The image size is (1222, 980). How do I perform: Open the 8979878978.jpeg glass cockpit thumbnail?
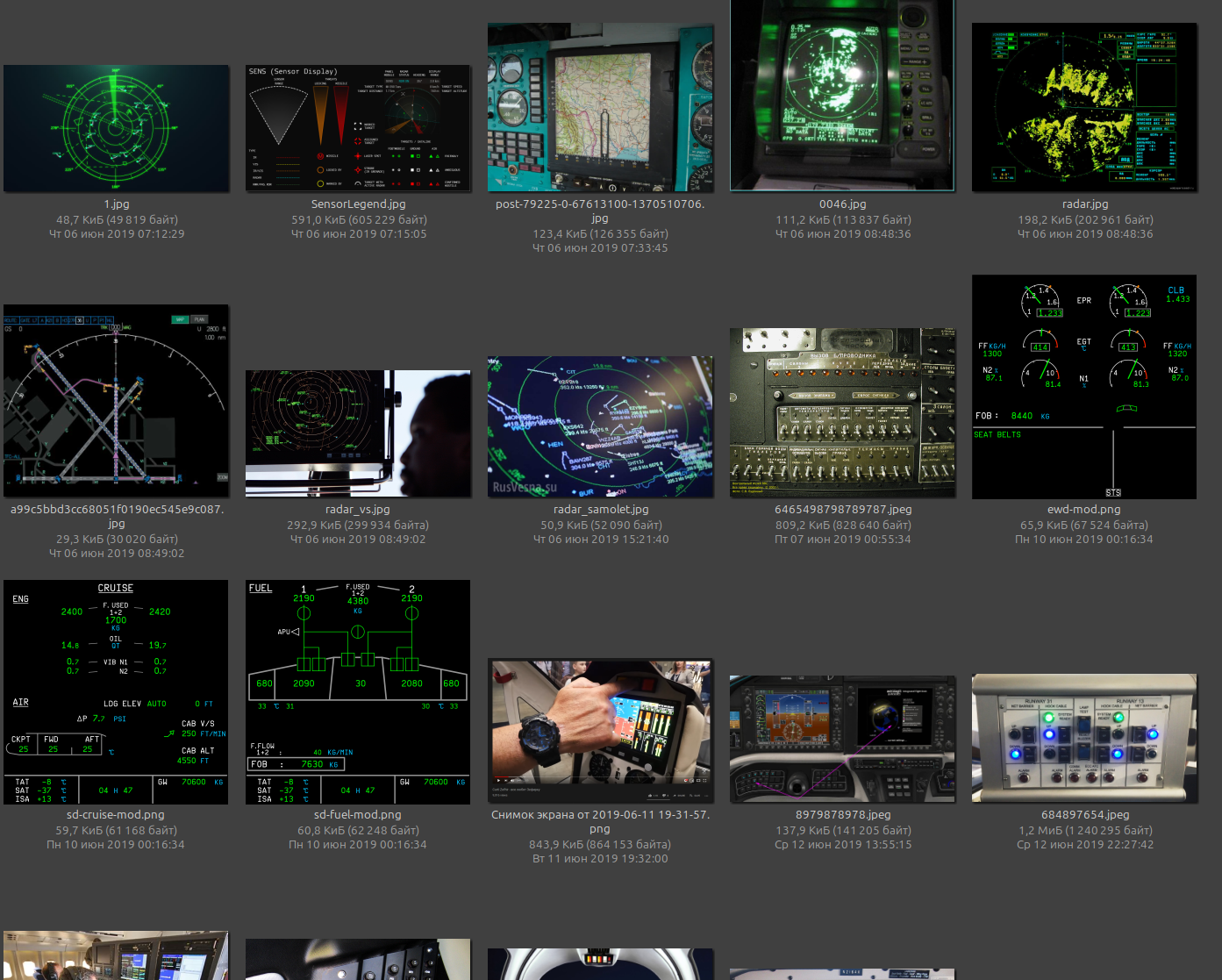842,739
